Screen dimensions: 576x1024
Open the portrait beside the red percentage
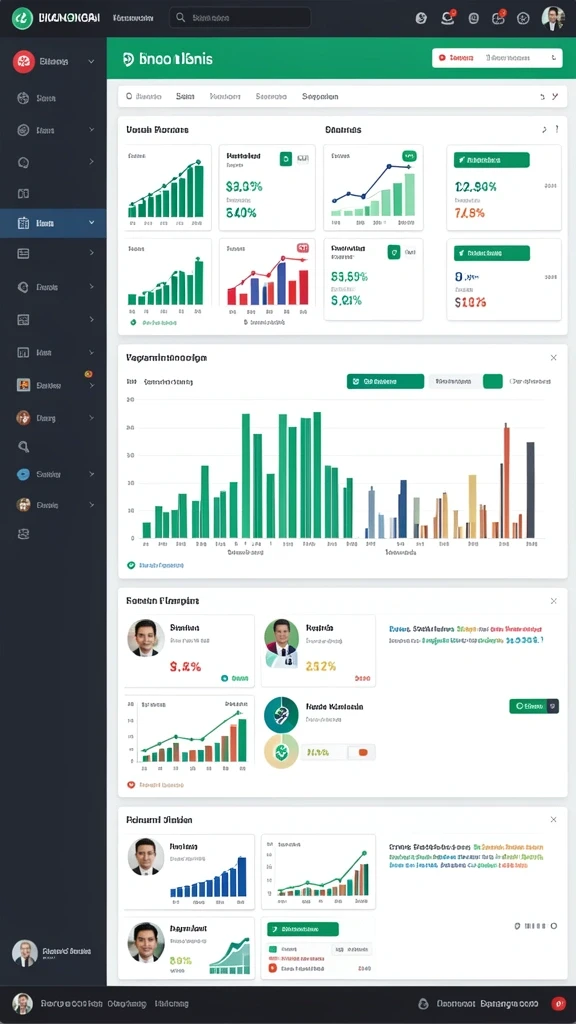[146, 638]
